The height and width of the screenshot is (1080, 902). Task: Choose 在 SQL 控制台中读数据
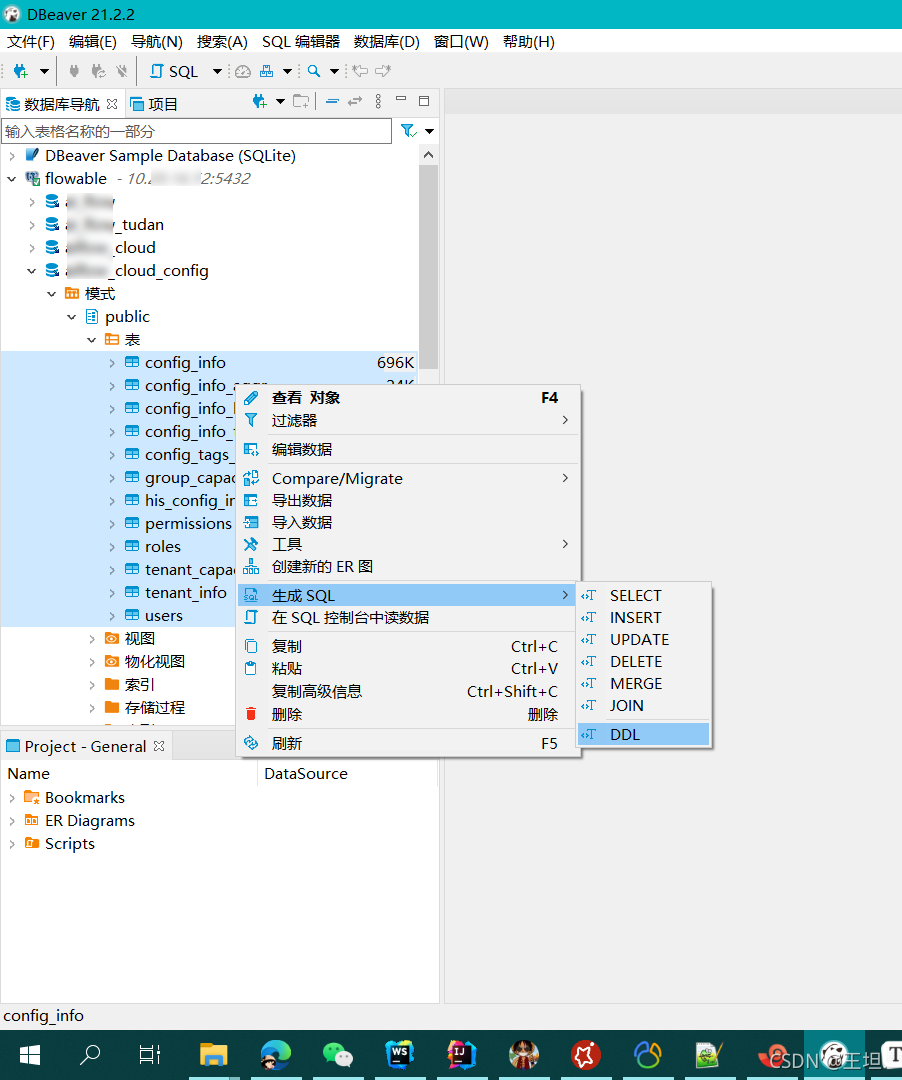tap(409, 617)
